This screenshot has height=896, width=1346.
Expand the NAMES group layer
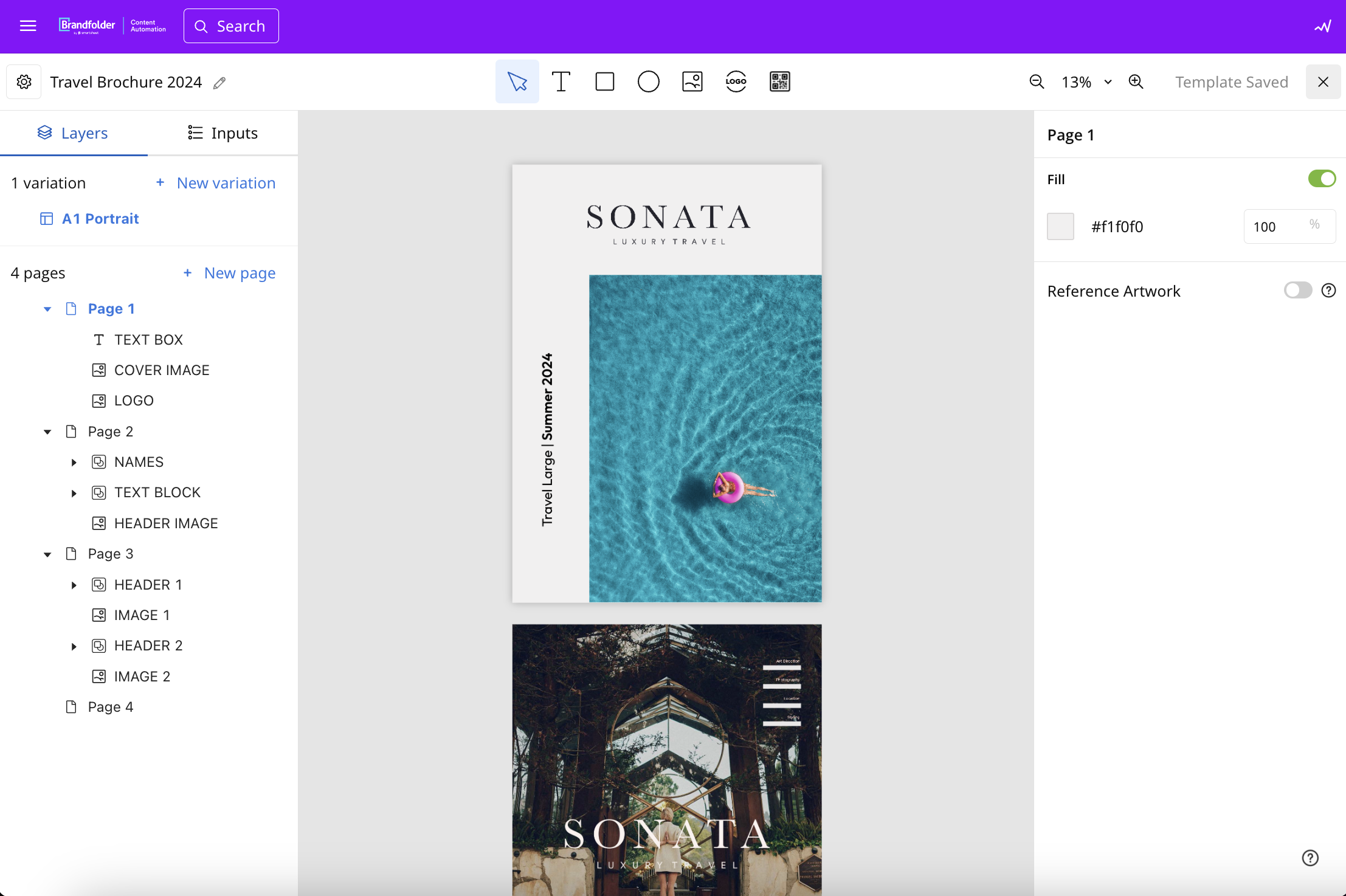point(74,462)
